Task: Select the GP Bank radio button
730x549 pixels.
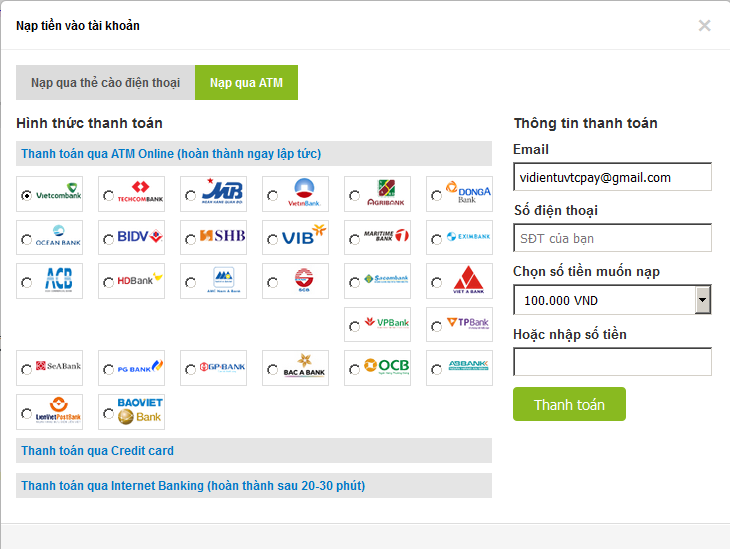Action: (x=190, y=369)
